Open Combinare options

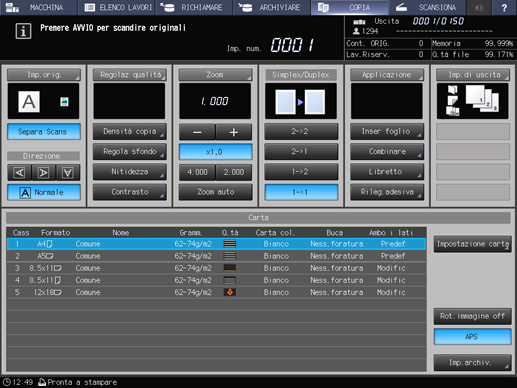tap(387, 152)
